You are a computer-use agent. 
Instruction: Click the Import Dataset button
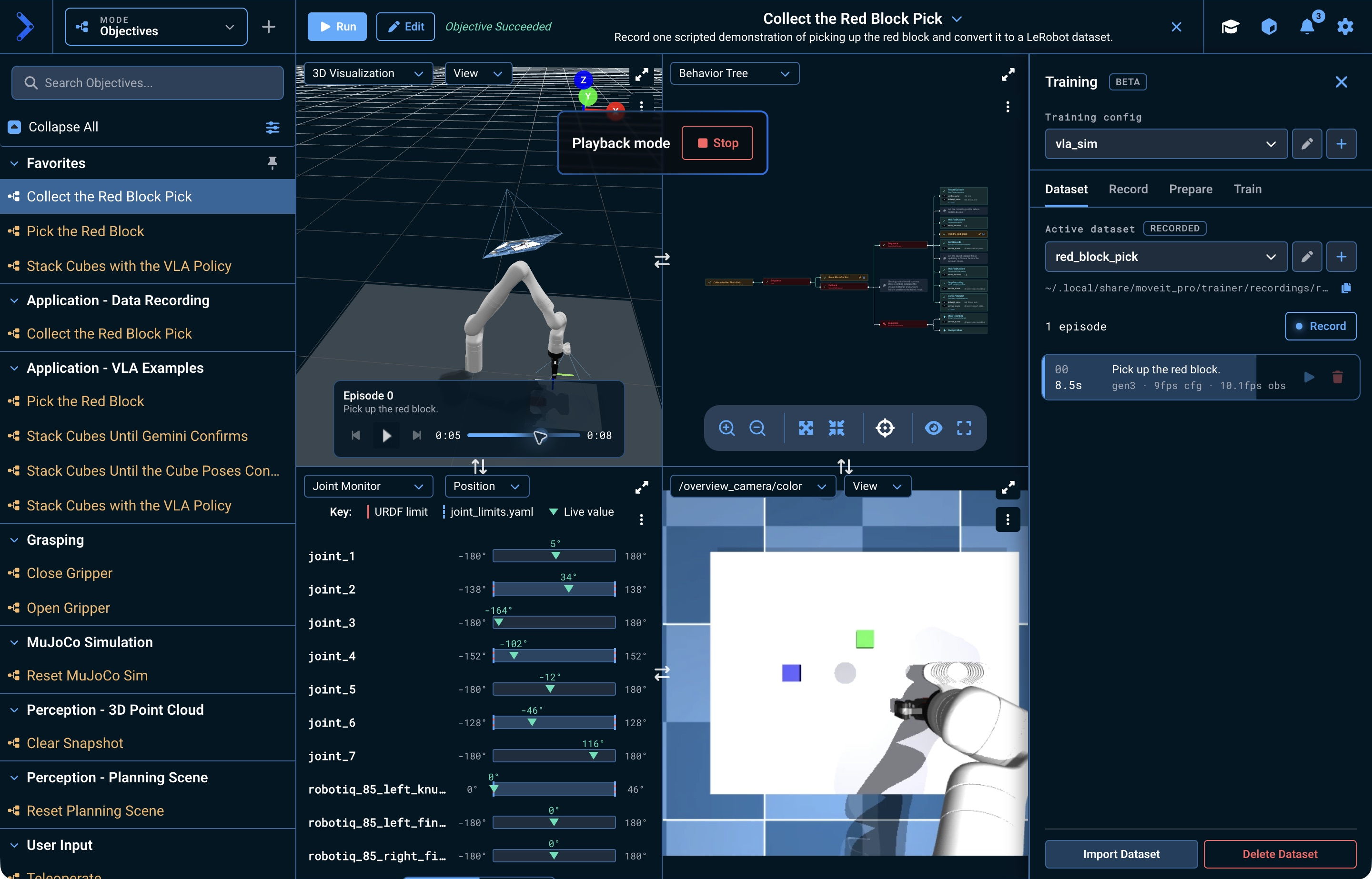click(1121, 854)
